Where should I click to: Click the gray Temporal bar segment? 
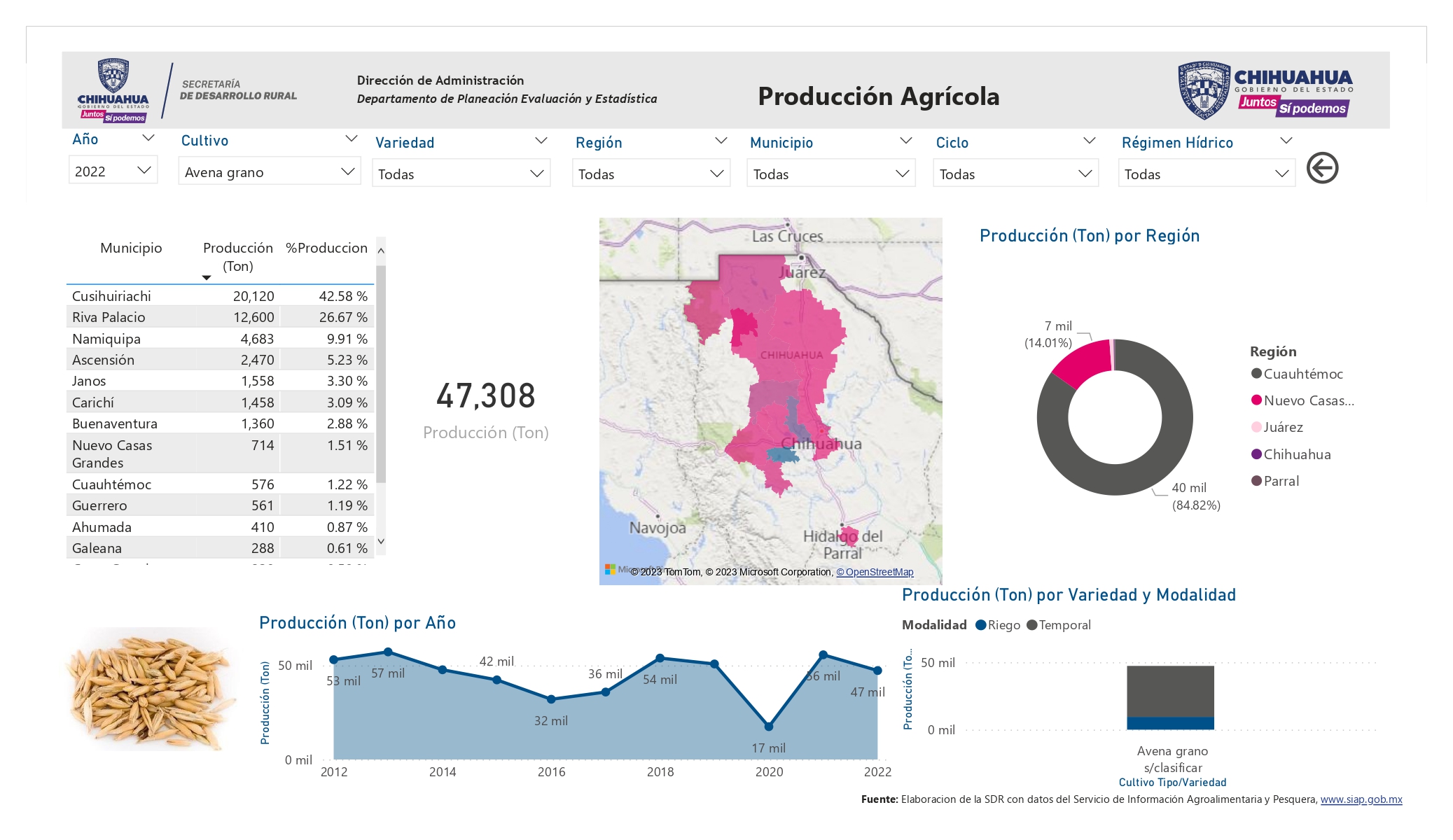click(1170, 691)
